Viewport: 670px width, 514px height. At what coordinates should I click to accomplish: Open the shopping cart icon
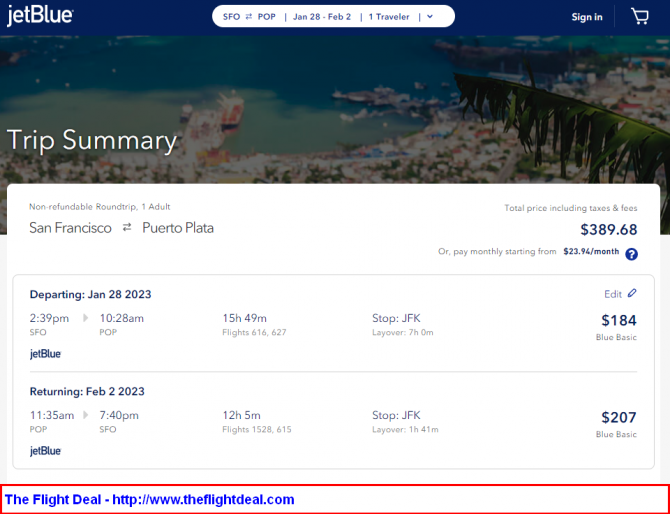640,17
